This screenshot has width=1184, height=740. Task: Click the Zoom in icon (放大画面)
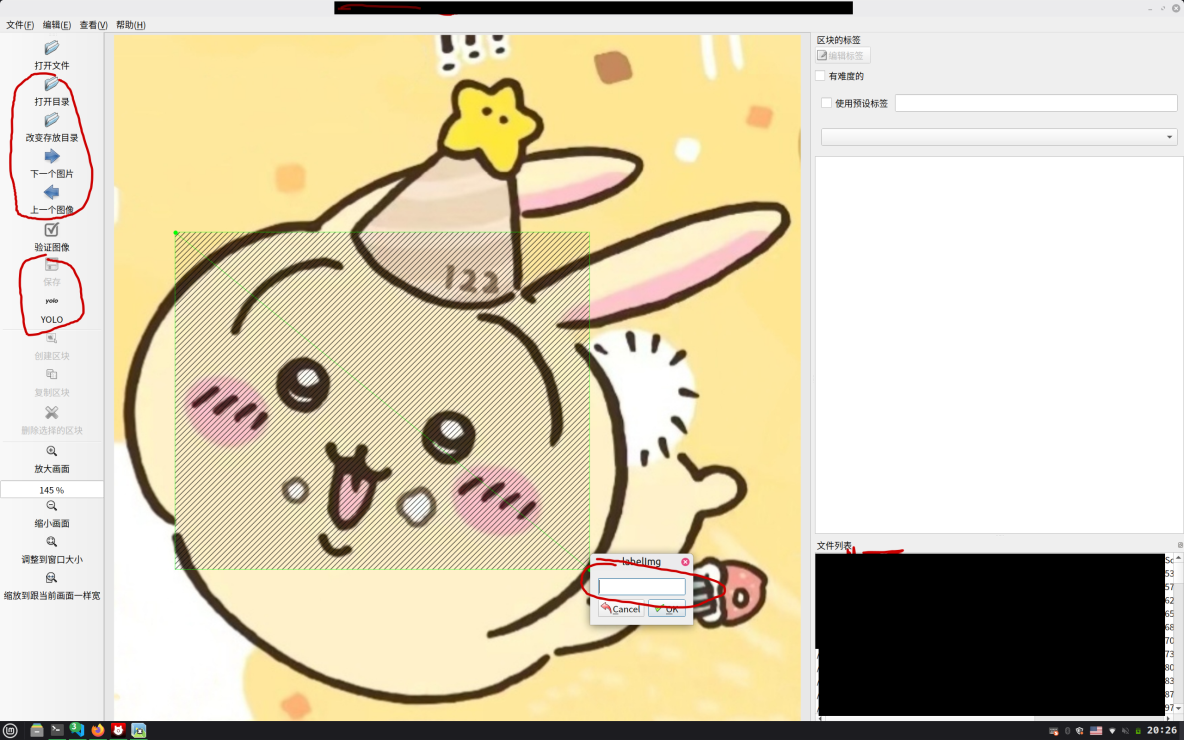coord(51,458)
